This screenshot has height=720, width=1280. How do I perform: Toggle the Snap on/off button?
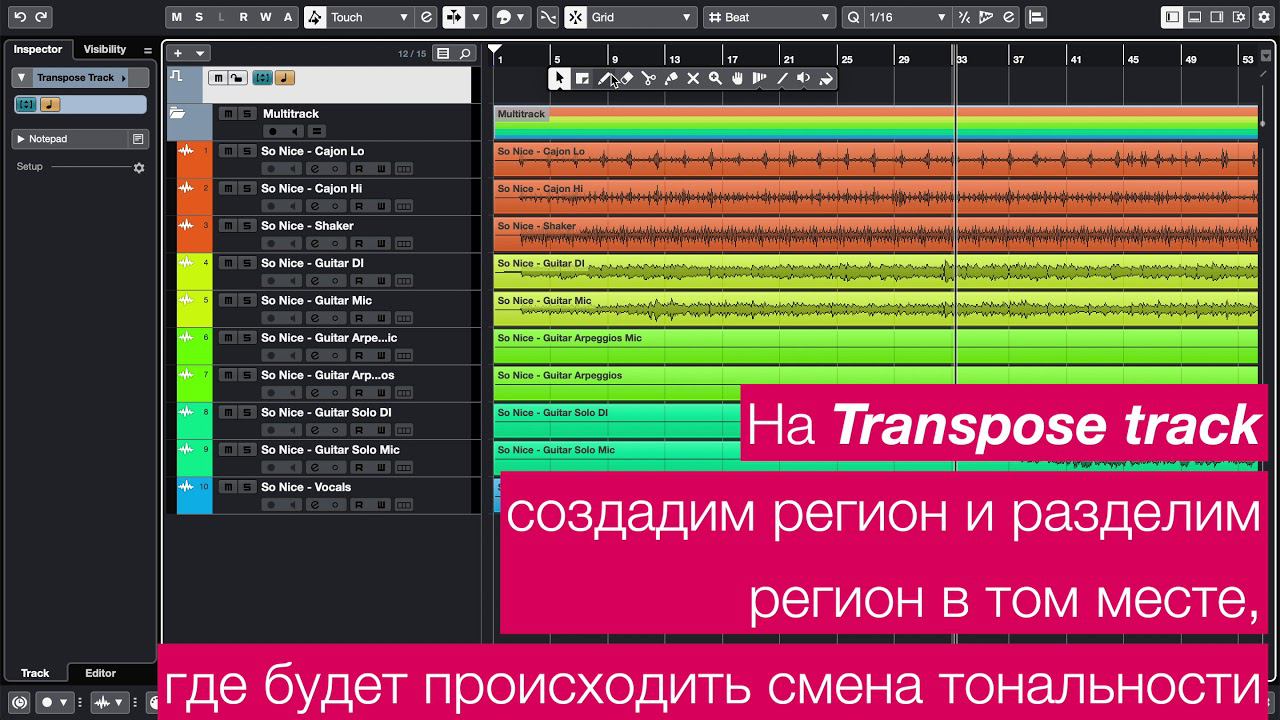tap(548, 17)
